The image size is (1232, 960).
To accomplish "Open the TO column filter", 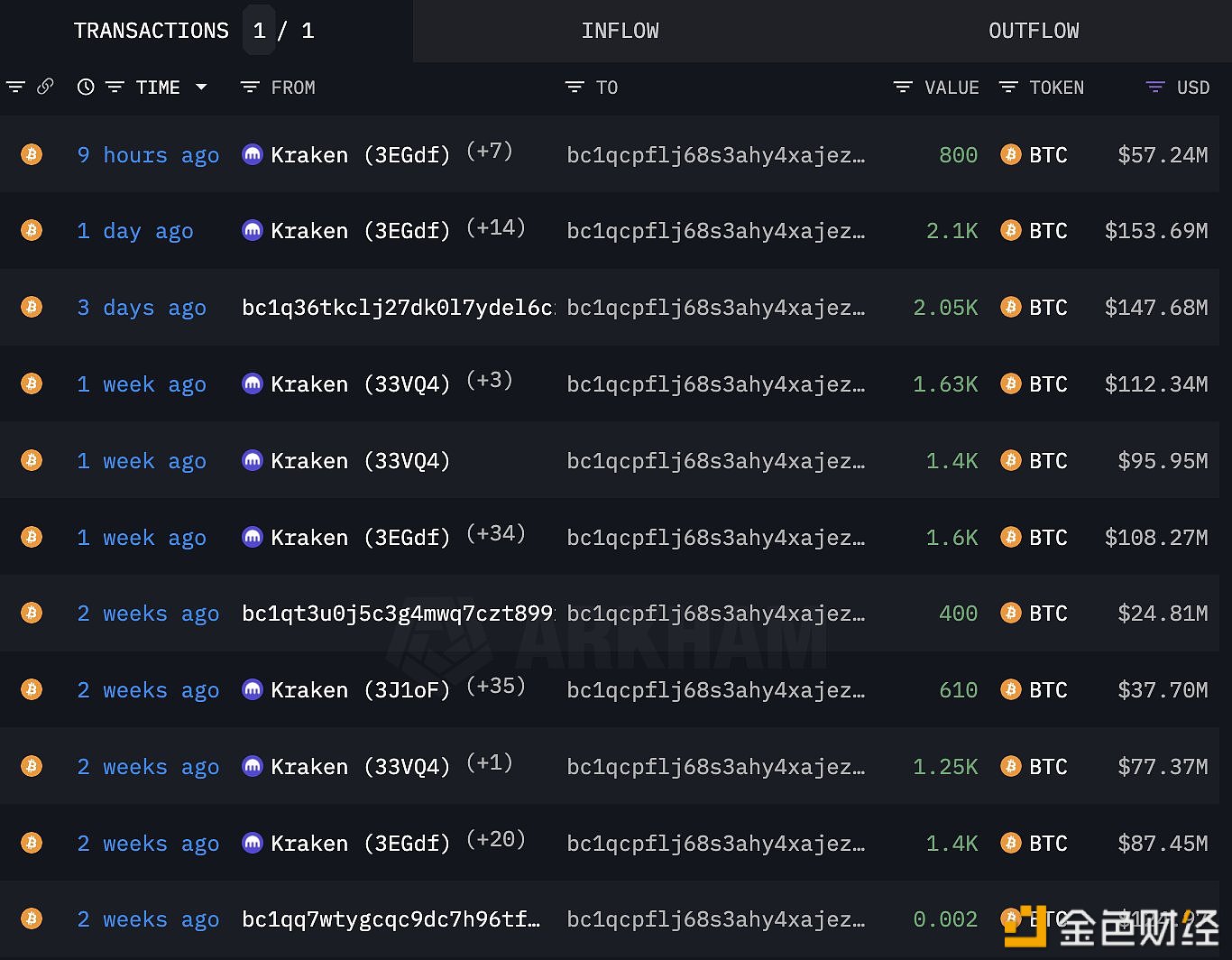I will pos(575,88).
